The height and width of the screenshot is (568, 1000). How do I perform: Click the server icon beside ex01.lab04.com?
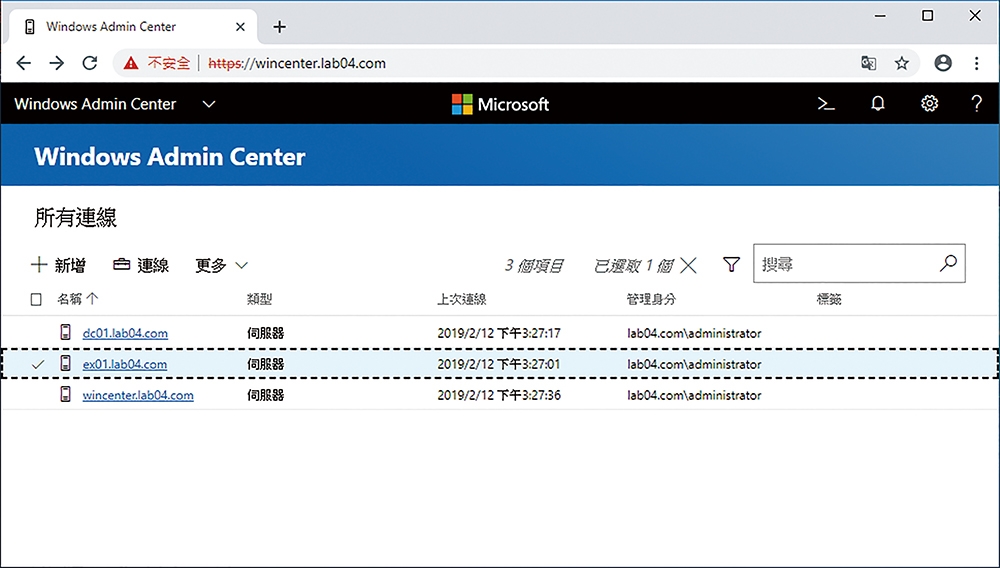click(x=65, y=363)
